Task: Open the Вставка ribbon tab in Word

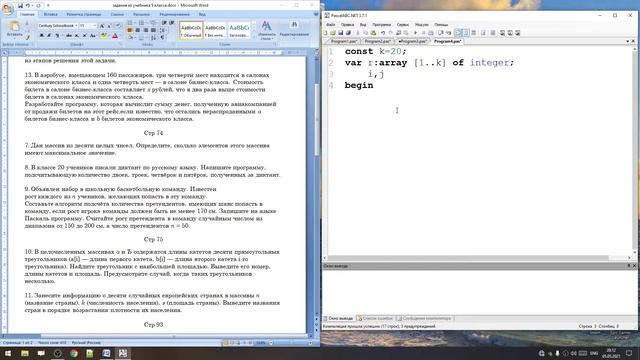Action: (51, 14)
